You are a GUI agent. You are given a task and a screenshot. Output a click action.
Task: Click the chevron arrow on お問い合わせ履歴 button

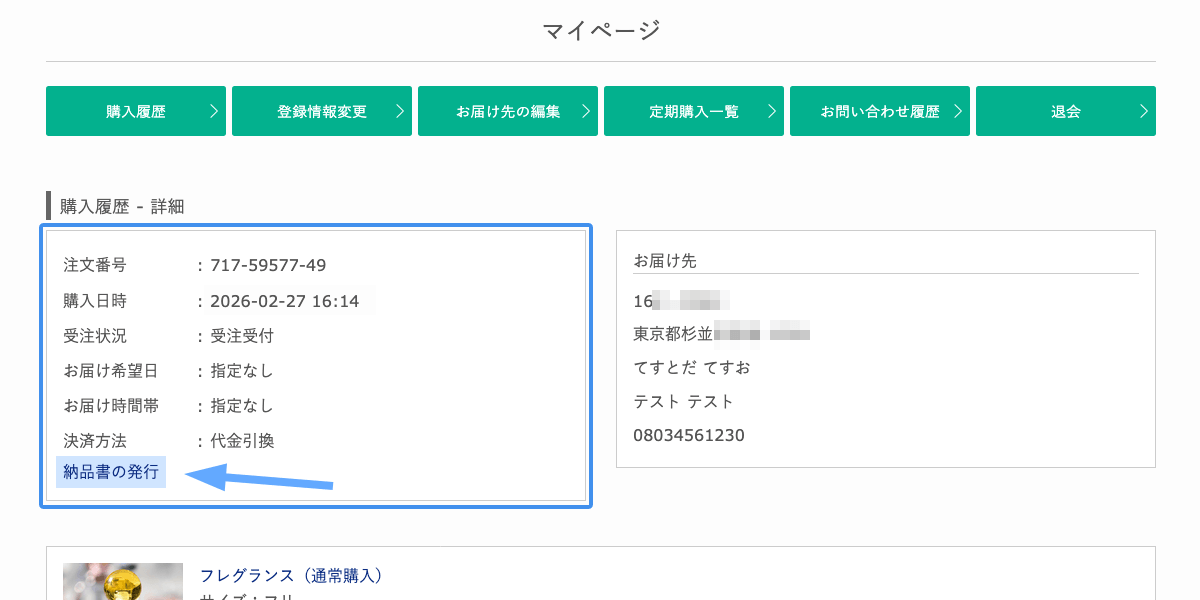point(957,111)
